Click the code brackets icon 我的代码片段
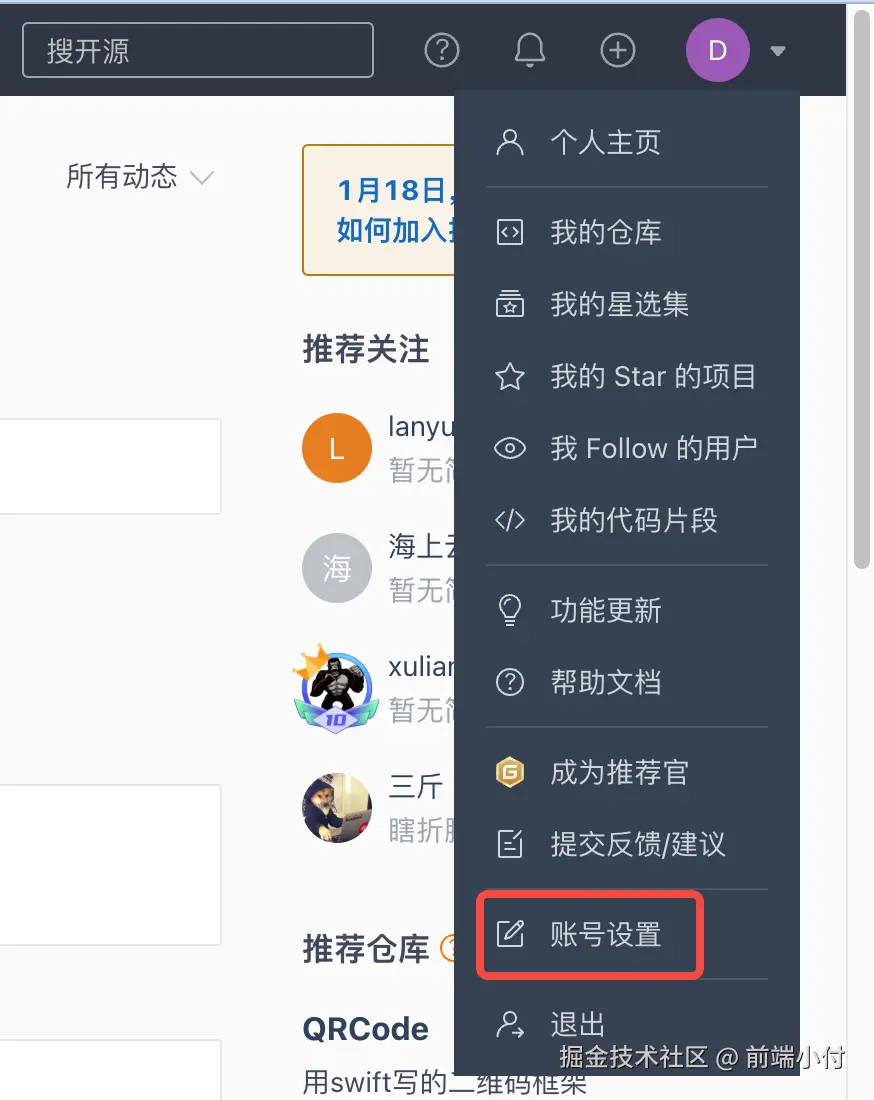Image resolution: width=874 pixels, height=1100 pixels. point(510,521)
